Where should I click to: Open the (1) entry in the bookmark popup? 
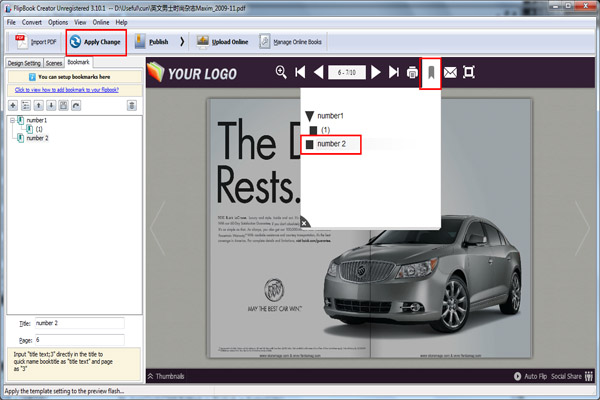click(325, 130)
